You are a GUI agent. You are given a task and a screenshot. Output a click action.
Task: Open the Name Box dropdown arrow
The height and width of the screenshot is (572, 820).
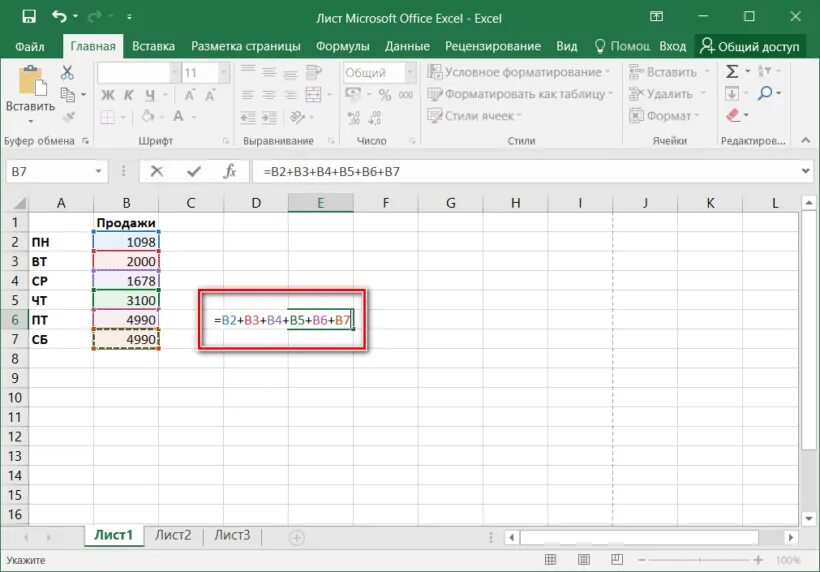pyautogui.click(x=98, y=171)
